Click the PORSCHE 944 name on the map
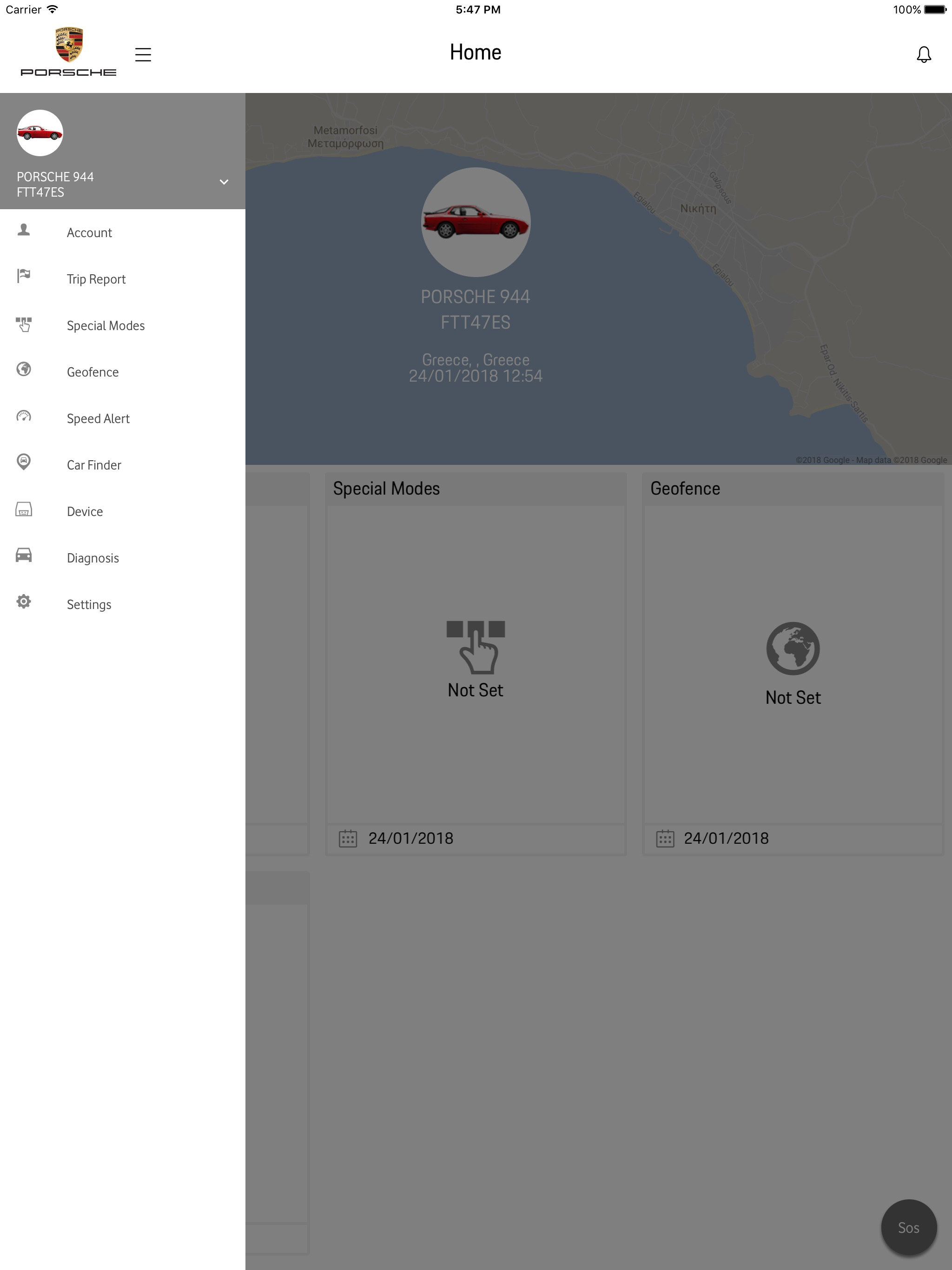The width and height of the screenshot is (952, 1270). tap(476, 297)
